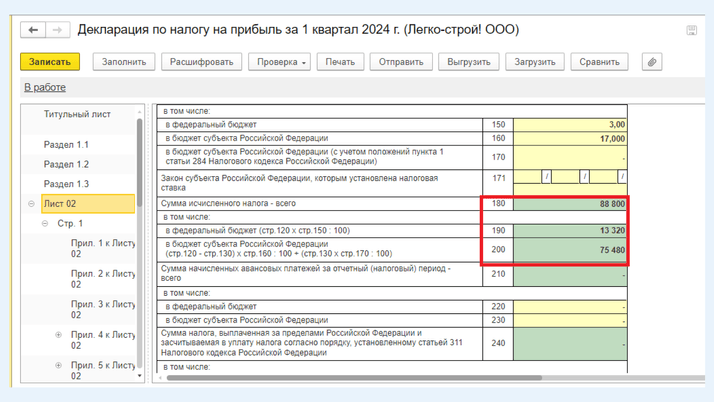Go back with the left arrow button
The image size is (714, 402).
coord(33,30)
